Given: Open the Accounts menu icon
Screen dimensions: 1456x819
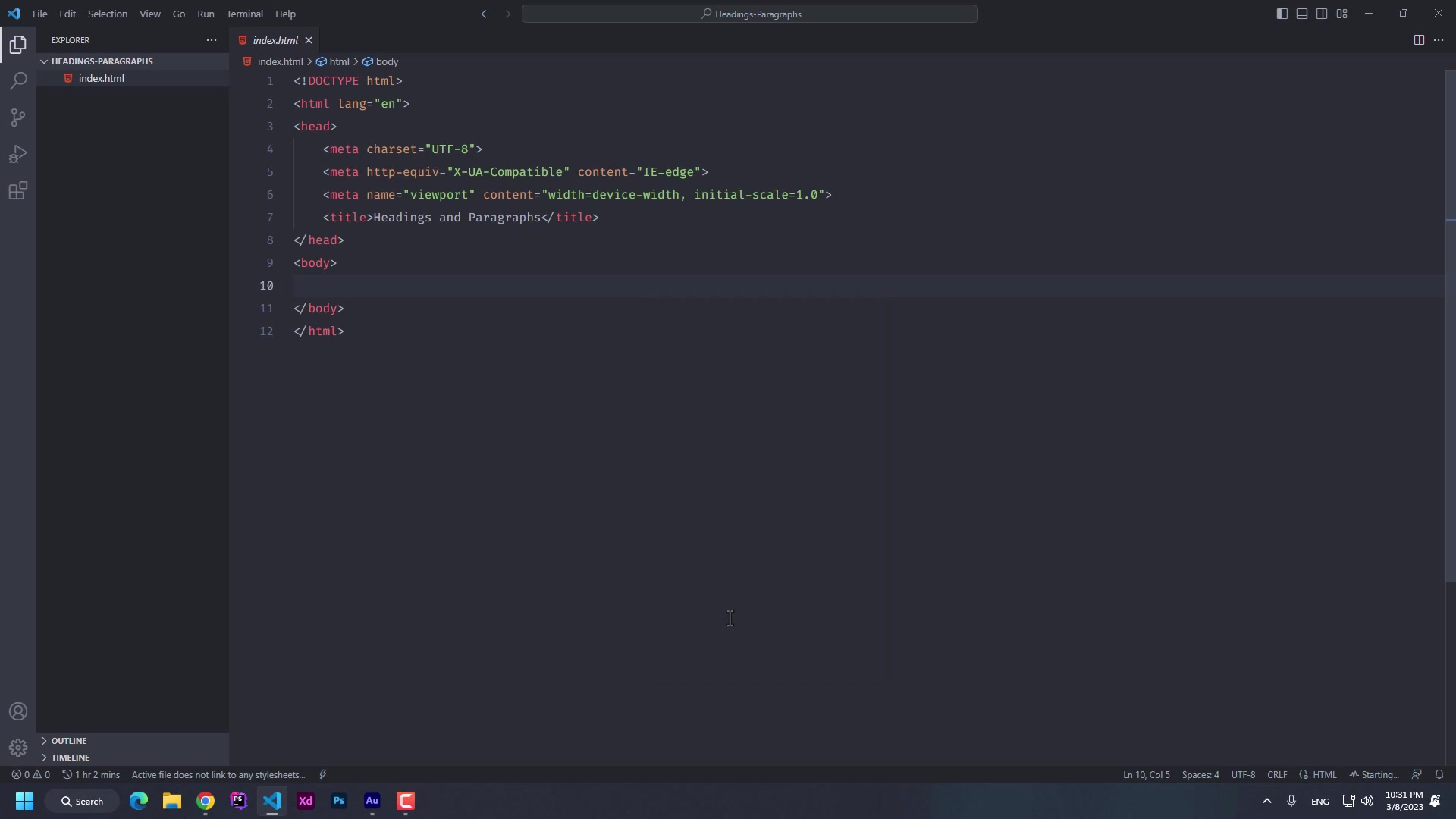Looking at the screenshot, I should 18,711.
